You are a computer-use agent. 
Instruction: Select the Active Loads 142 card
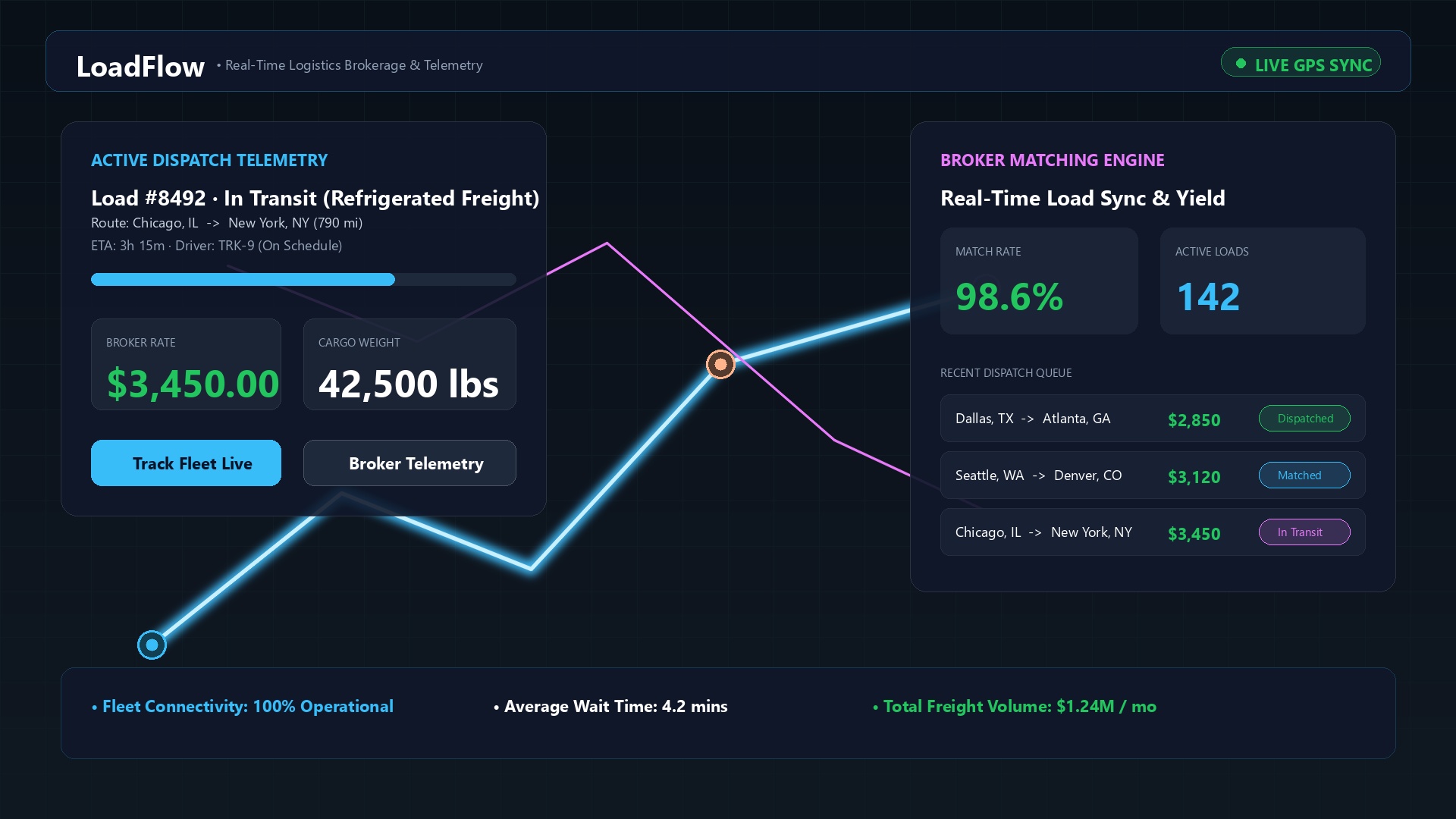[1263, 281]
